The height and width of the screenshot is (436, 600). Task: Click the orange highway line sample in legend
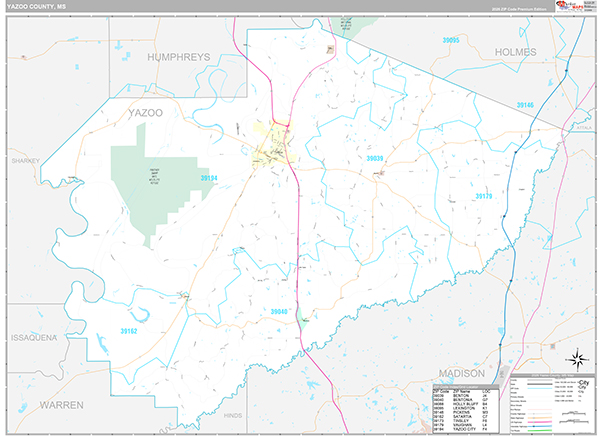tap(540, 418)
